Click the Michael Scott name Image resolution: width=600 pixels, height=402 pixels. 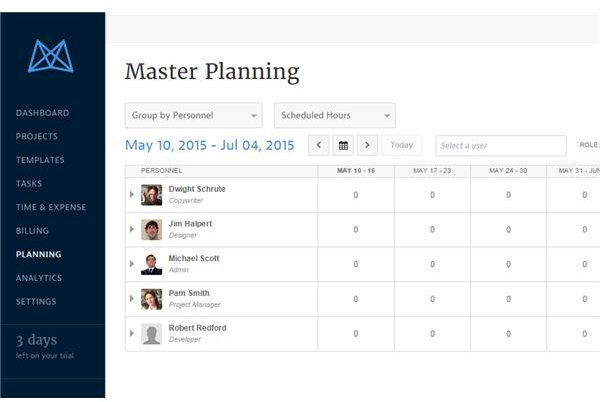[x=194, y=259]
